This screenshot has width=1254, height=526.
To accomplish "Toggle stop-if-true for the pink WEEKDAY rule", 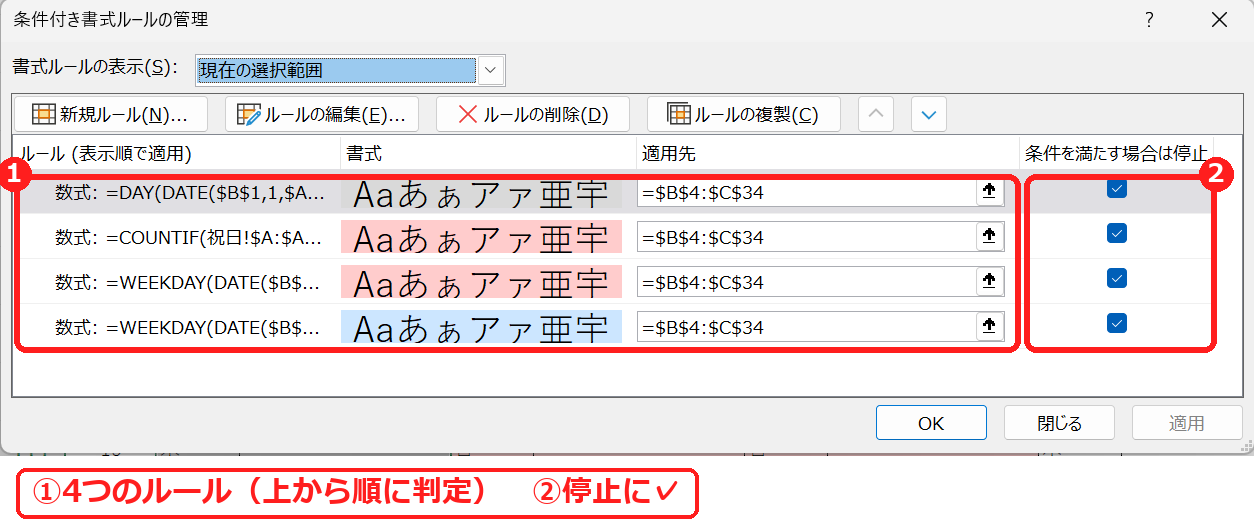I will 1117,278.
